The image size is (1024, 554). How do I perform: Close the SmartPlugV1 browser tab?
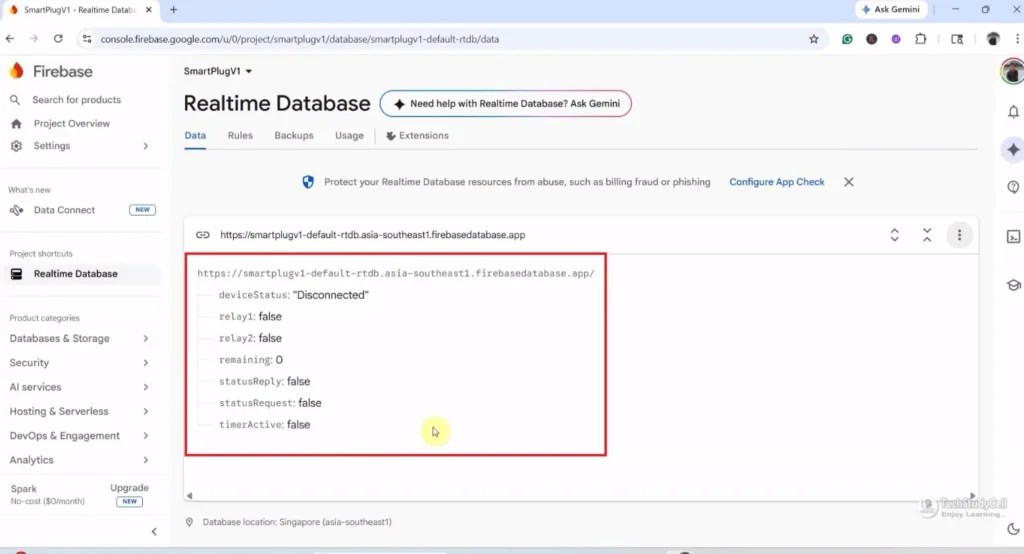point(148,10)
